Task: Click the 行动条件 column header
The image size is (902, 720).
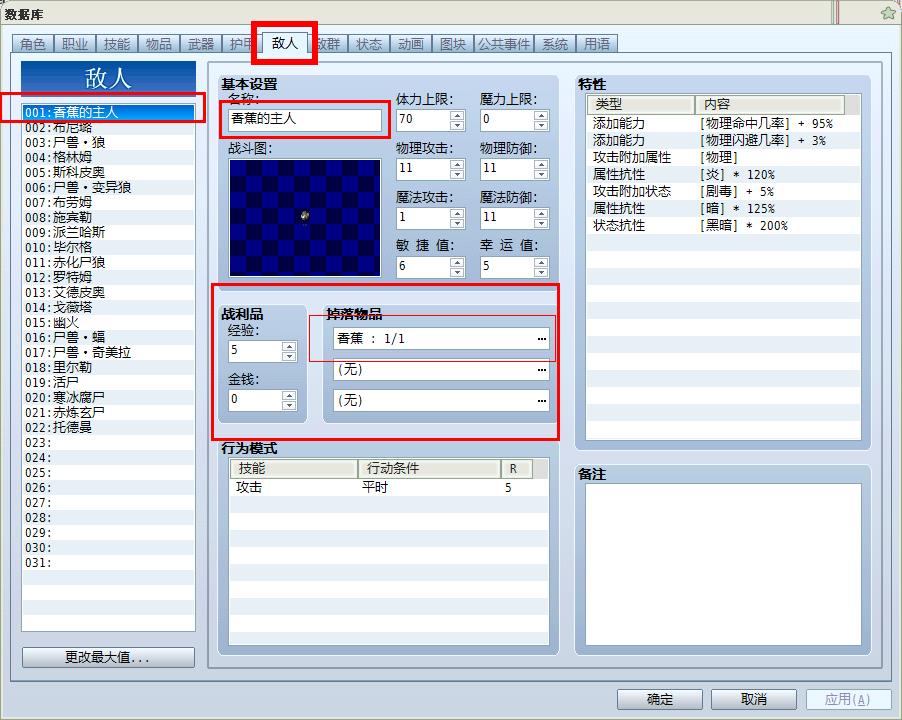Action: [429, 469]
